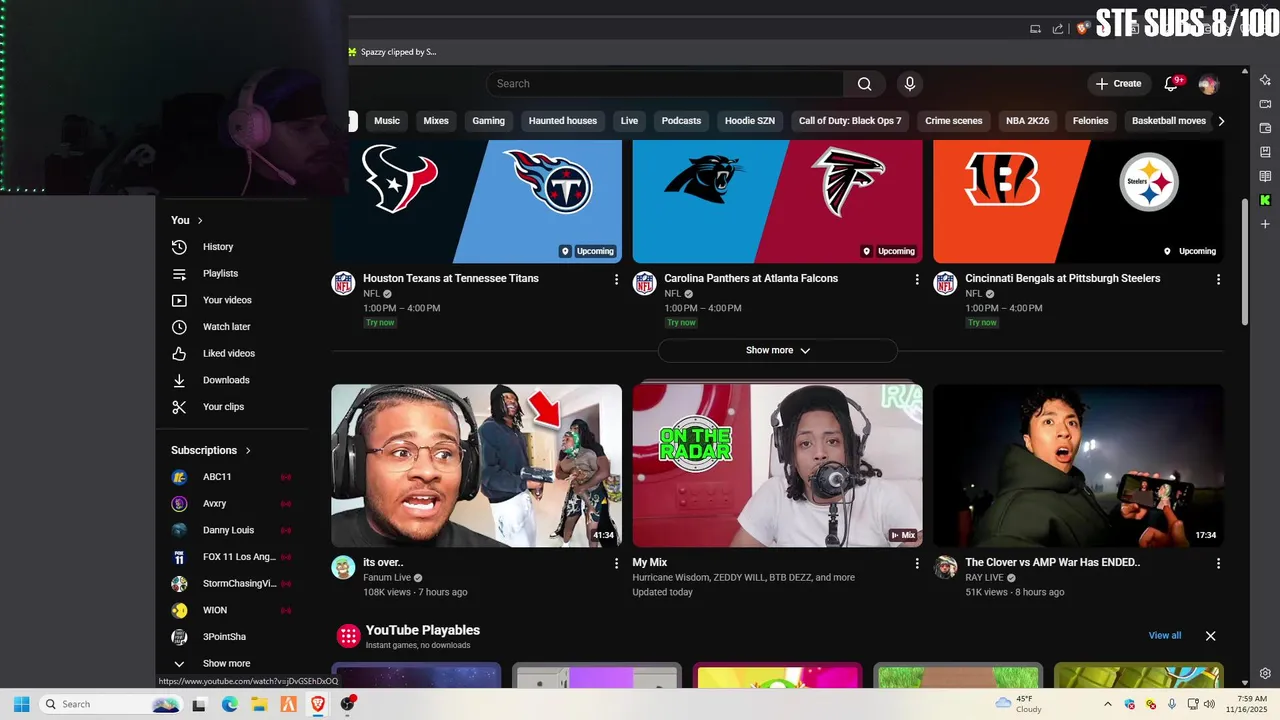Click NFL channel avatar beside Houston Texans game
The image size is (1280, 720).
tap(343, 283)
